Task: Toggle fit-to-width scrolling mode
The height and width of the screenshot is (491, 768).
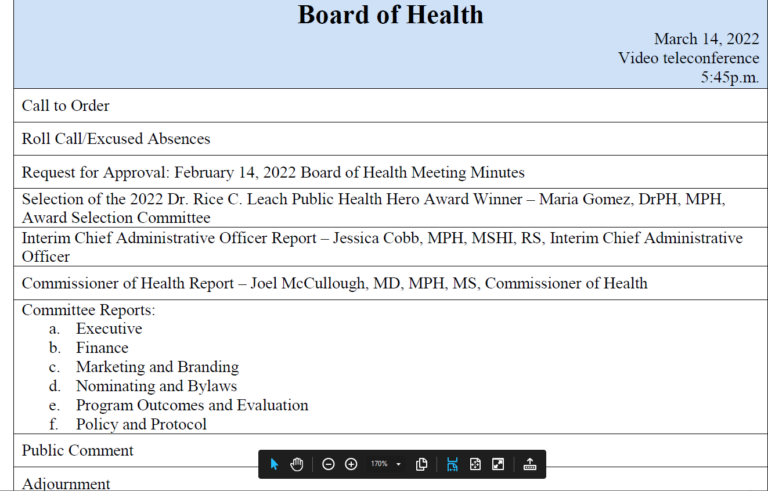Action: pyautogui.click(x=452, y=464)
